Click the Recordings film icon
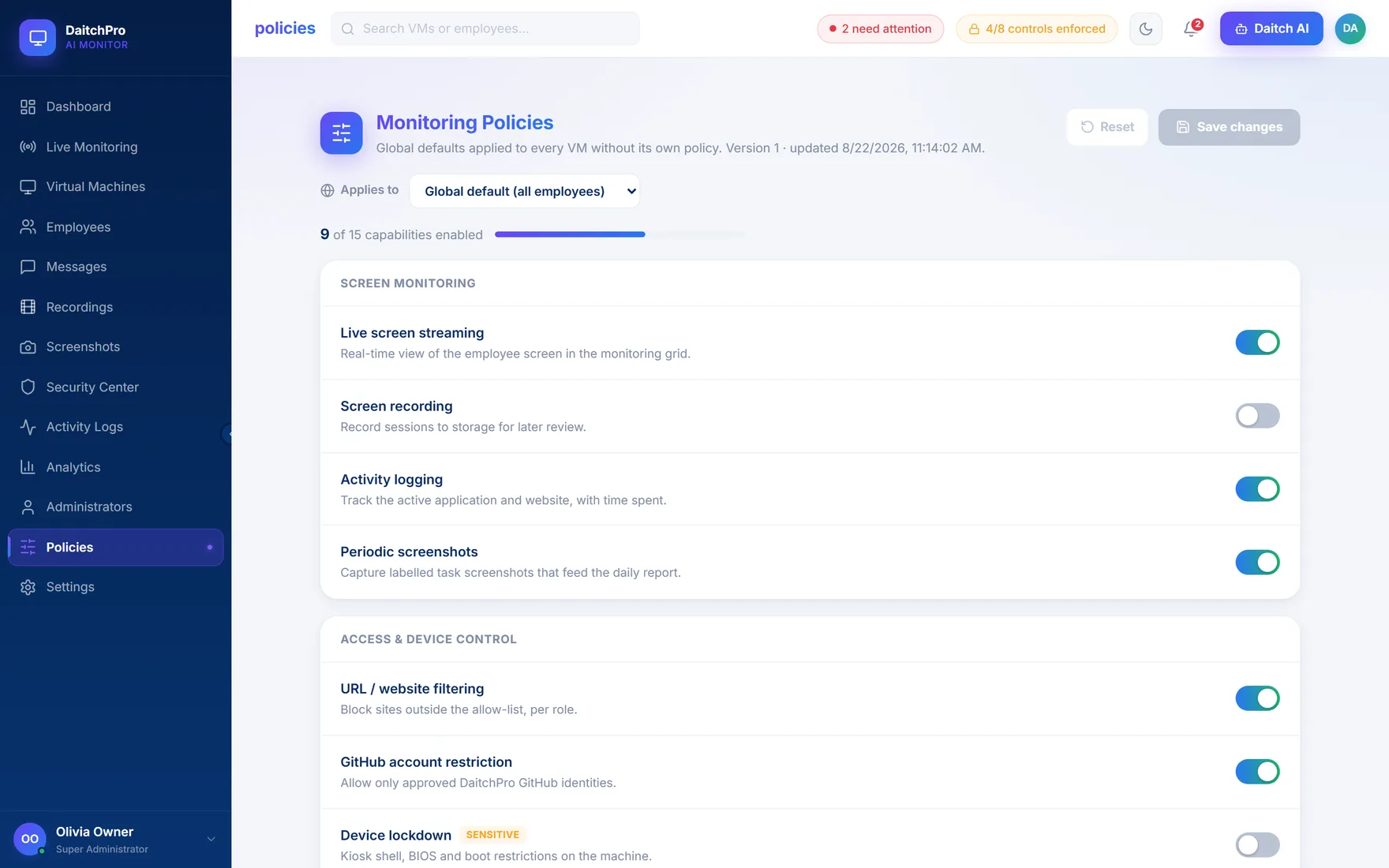1389x868 pixels. click(28, 307)
